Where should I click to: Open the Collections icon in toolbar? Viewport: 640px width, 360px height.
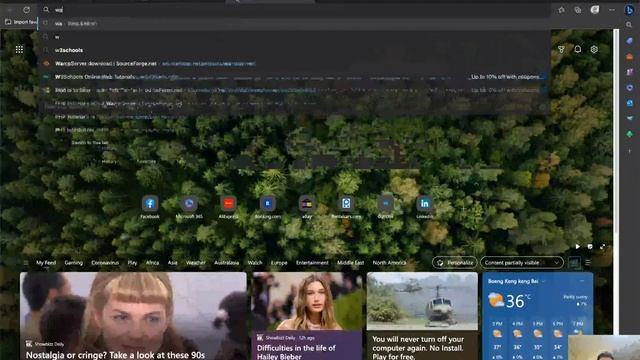578,10
